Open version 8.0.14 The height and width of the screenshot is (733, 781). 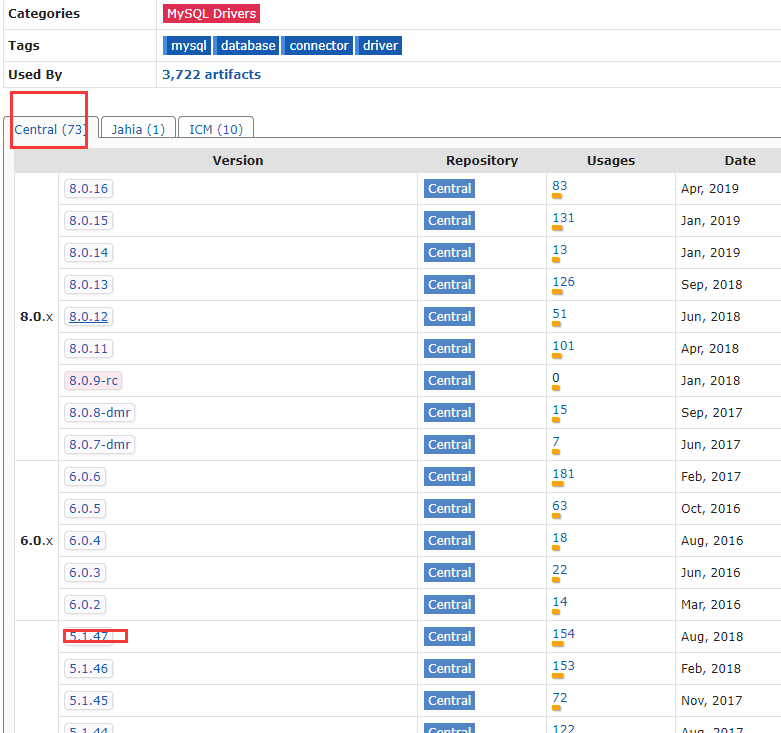tap(88, 252)
